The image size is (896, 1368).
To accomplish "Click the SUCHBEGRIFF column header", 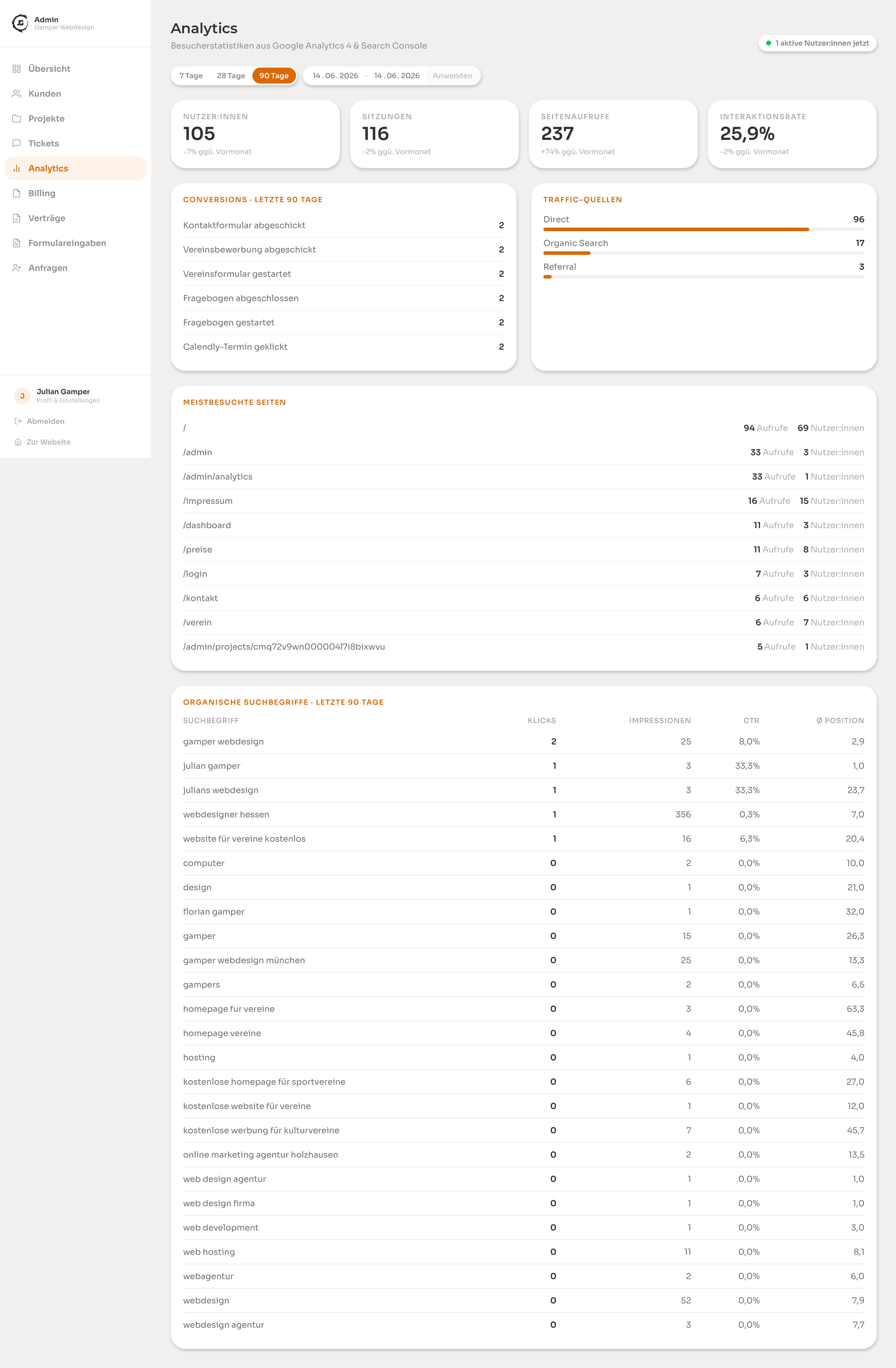I will 211,721.
